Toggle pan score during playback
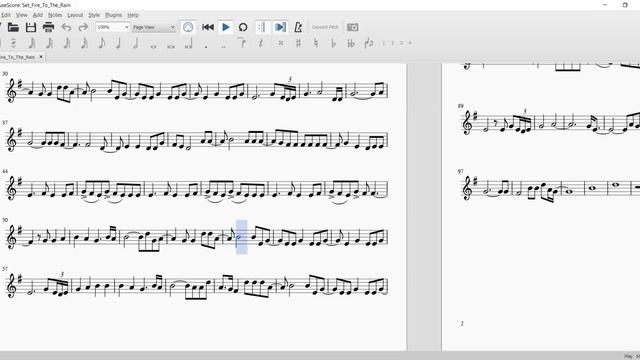 (x=280, y=27)
